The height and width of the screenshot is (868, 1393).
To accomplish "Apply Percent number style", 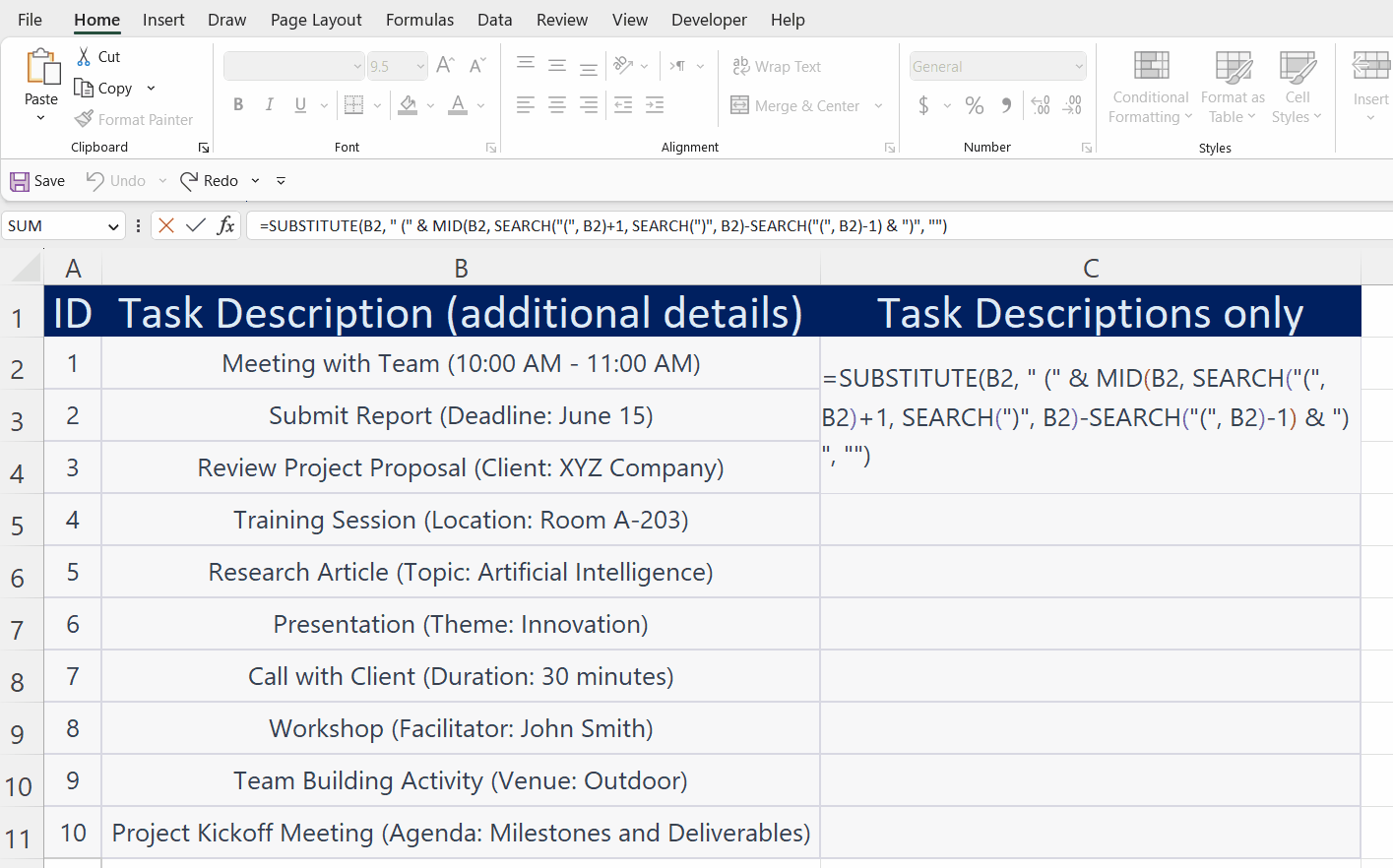I will coord(975,104).
